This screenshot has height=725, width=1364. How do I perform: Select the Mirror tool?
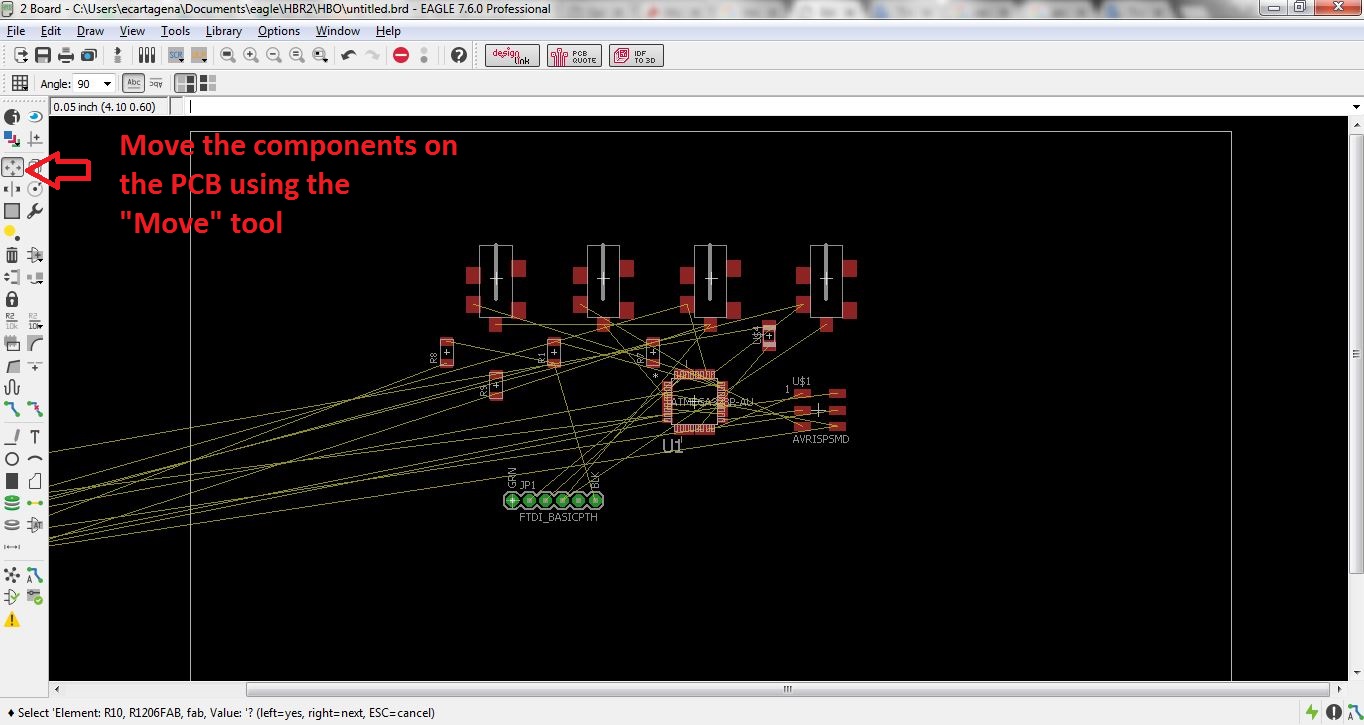[12, 188]
